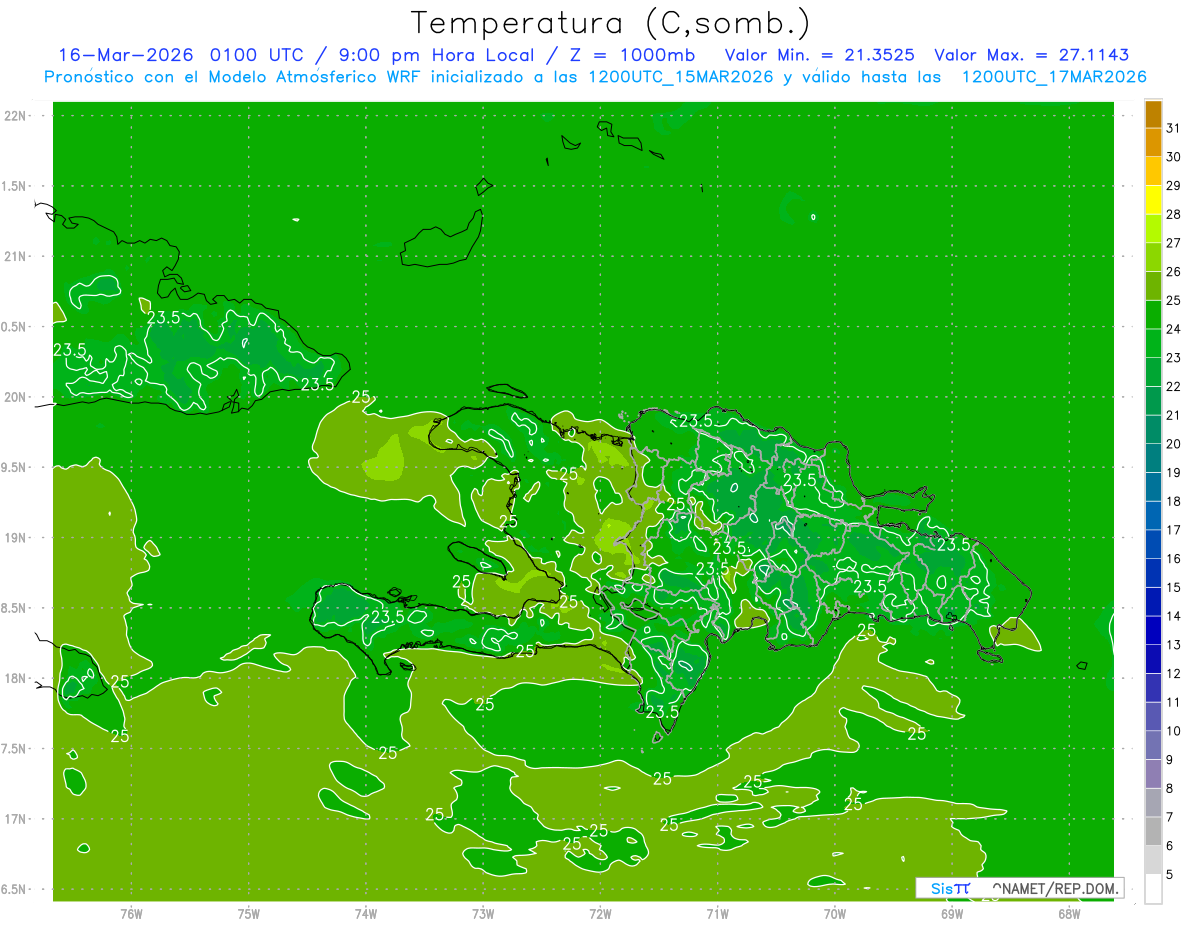
Task: Select the initialization stamp '1200UTC_15MAR2026'
Action: (681, 77)
